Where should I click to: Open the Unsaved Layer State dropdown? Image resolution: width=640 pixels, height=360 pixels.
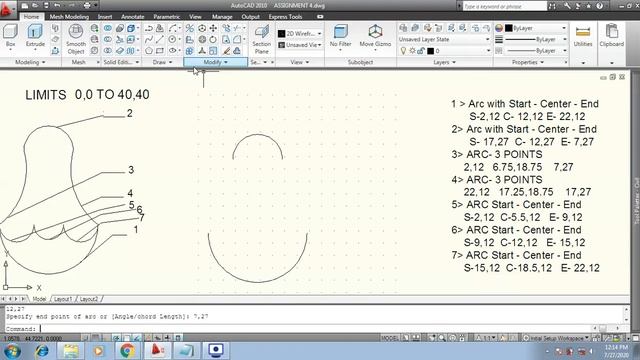tap(444, 40)
